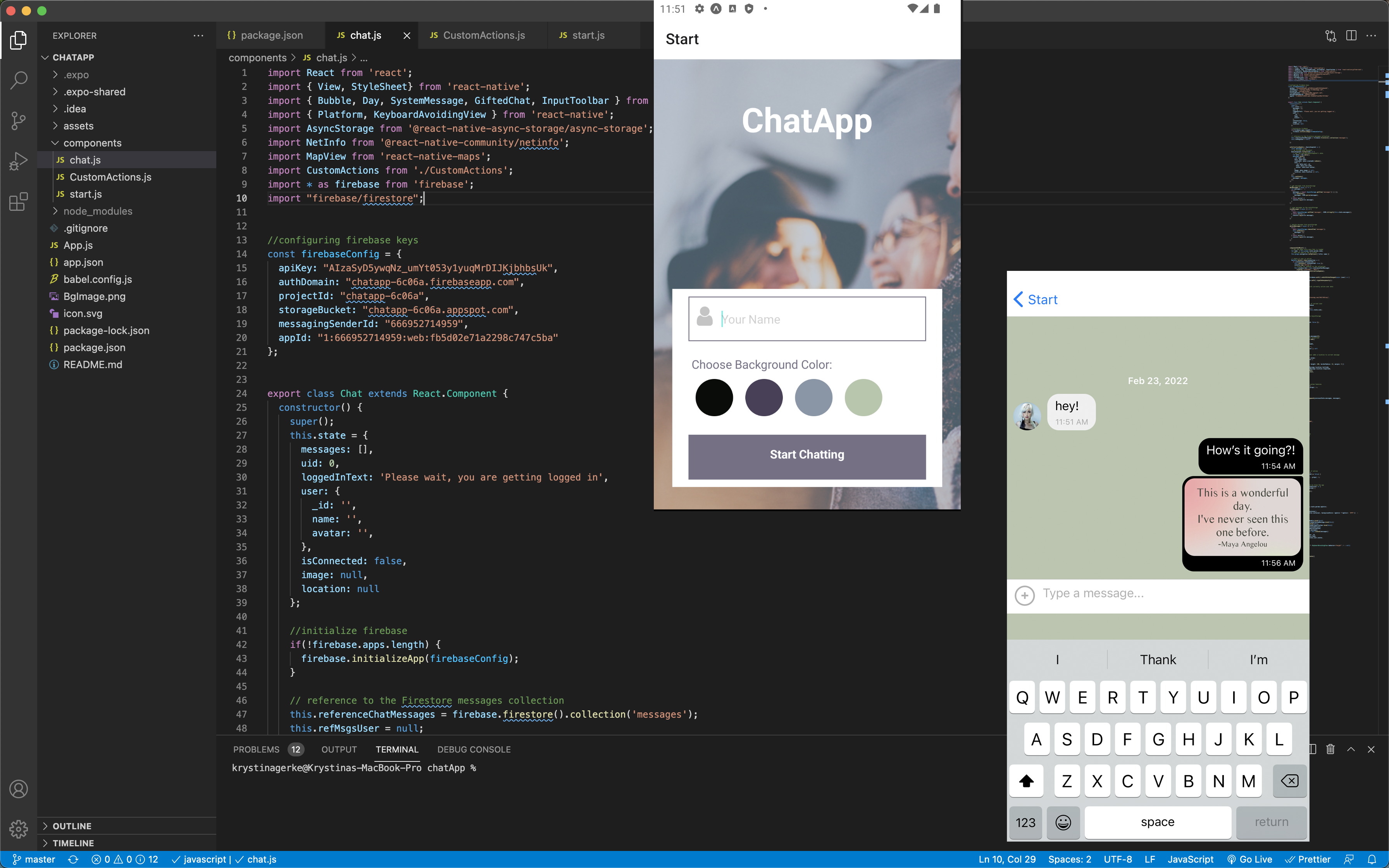1389x868 pixels.
Task: Kill the terminal with trash icon
Action: point(1330,749)
